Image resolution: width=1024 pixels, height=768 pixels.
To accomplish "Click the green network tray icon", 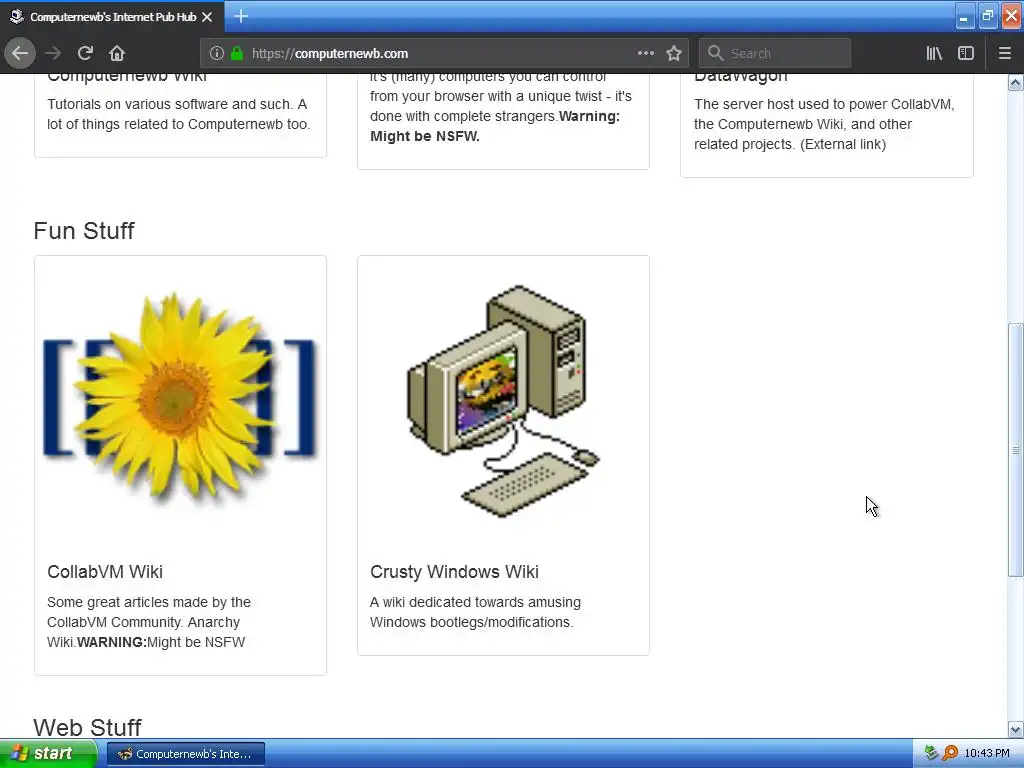I will (x=931, y=753).
